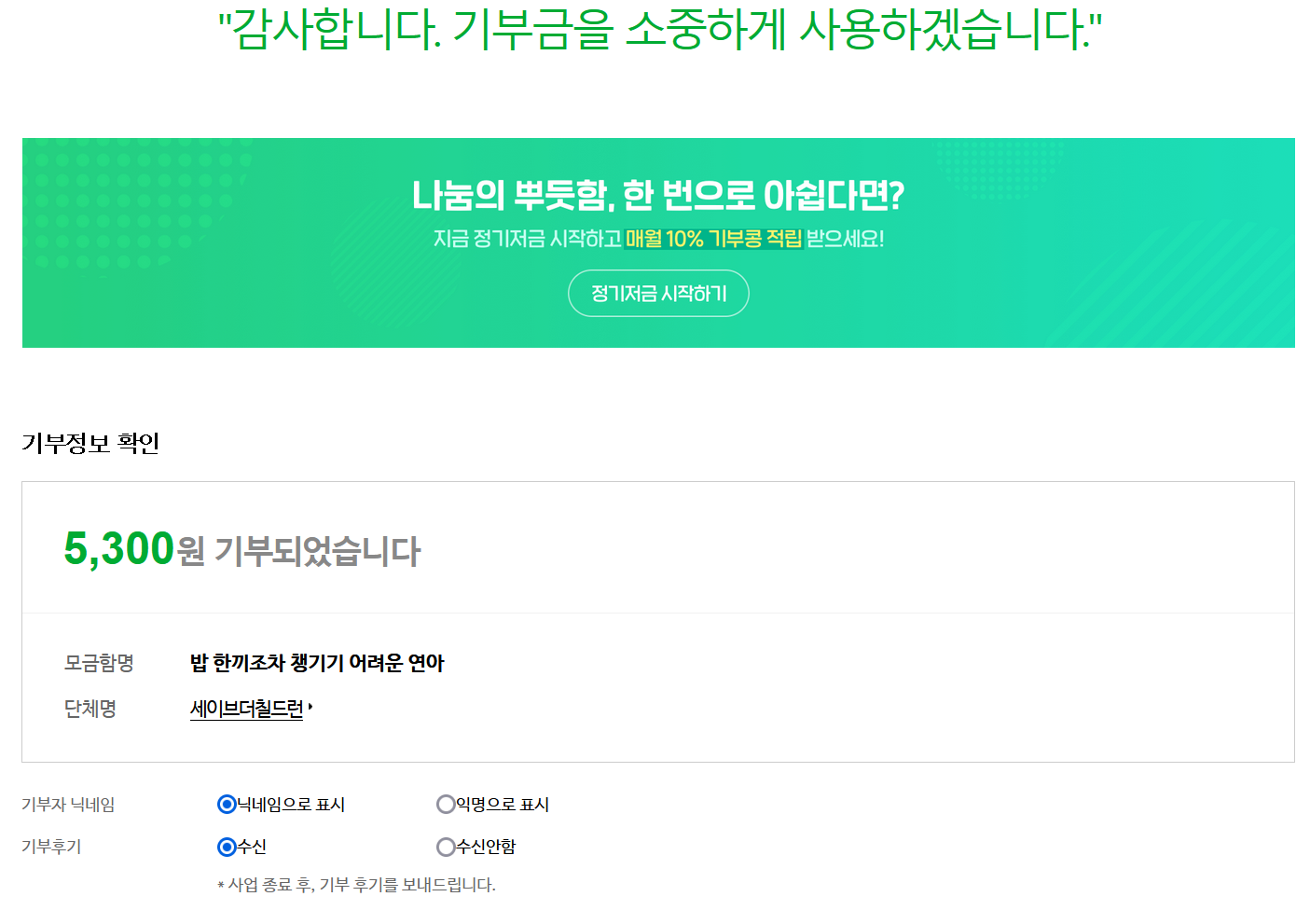
Task: Click the 정기저금 시작하기 button
Action: pos(658,294)
